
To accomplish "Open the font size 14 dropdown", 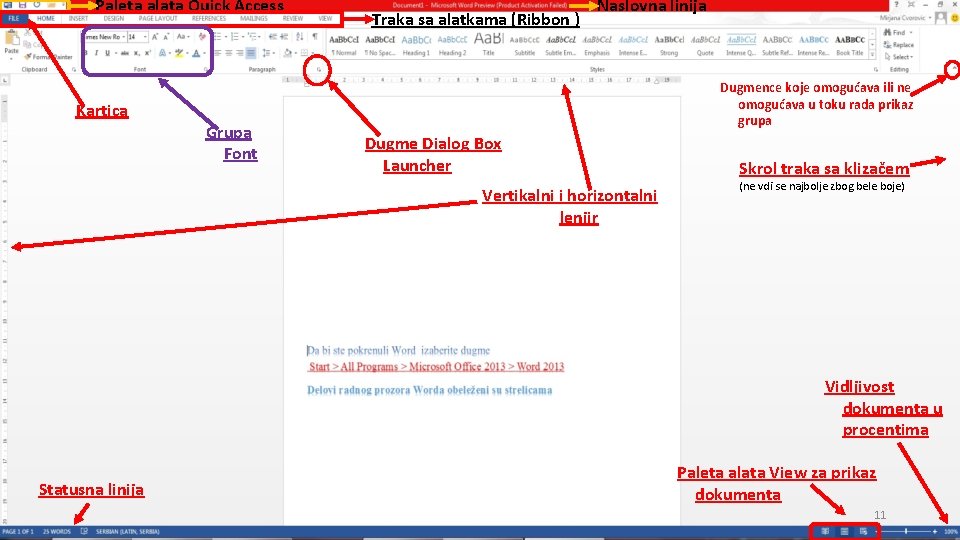I will (145, 37).
